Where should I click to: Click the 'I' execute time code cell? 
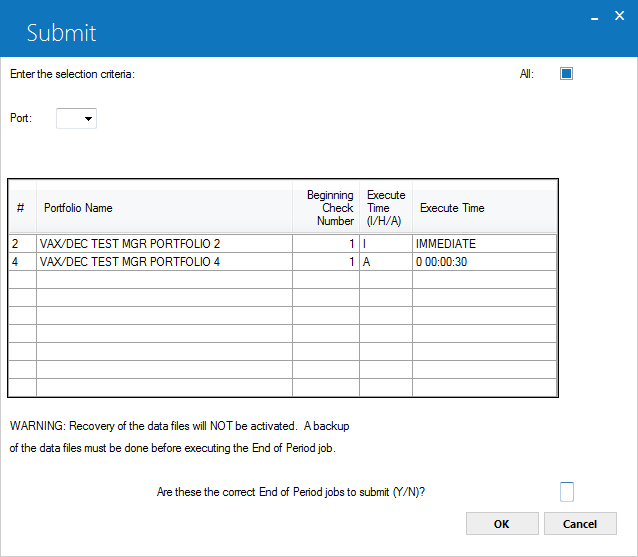(x=386, y=244)
